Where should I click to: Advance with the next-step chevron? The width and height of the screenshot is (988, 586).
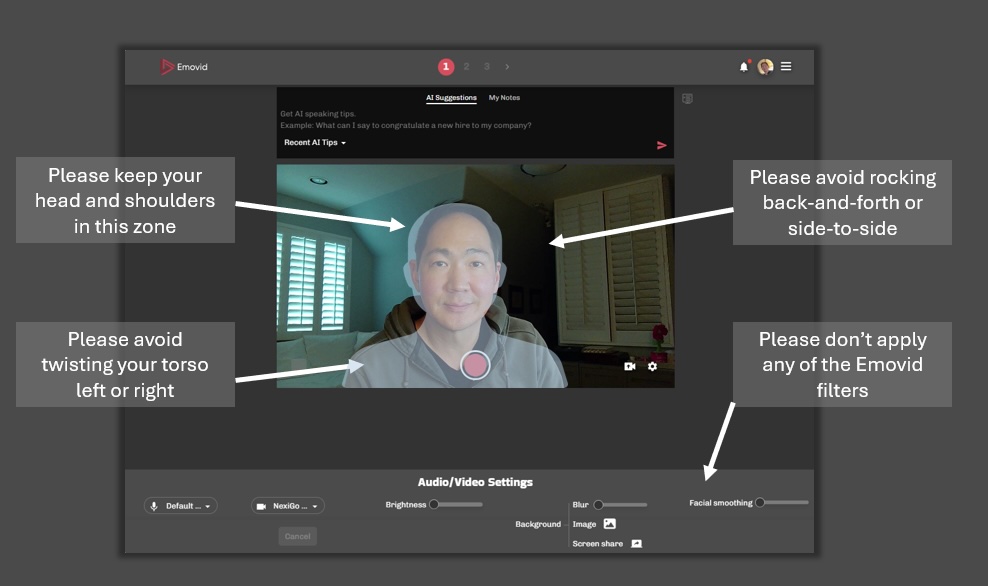pos(507,66)
